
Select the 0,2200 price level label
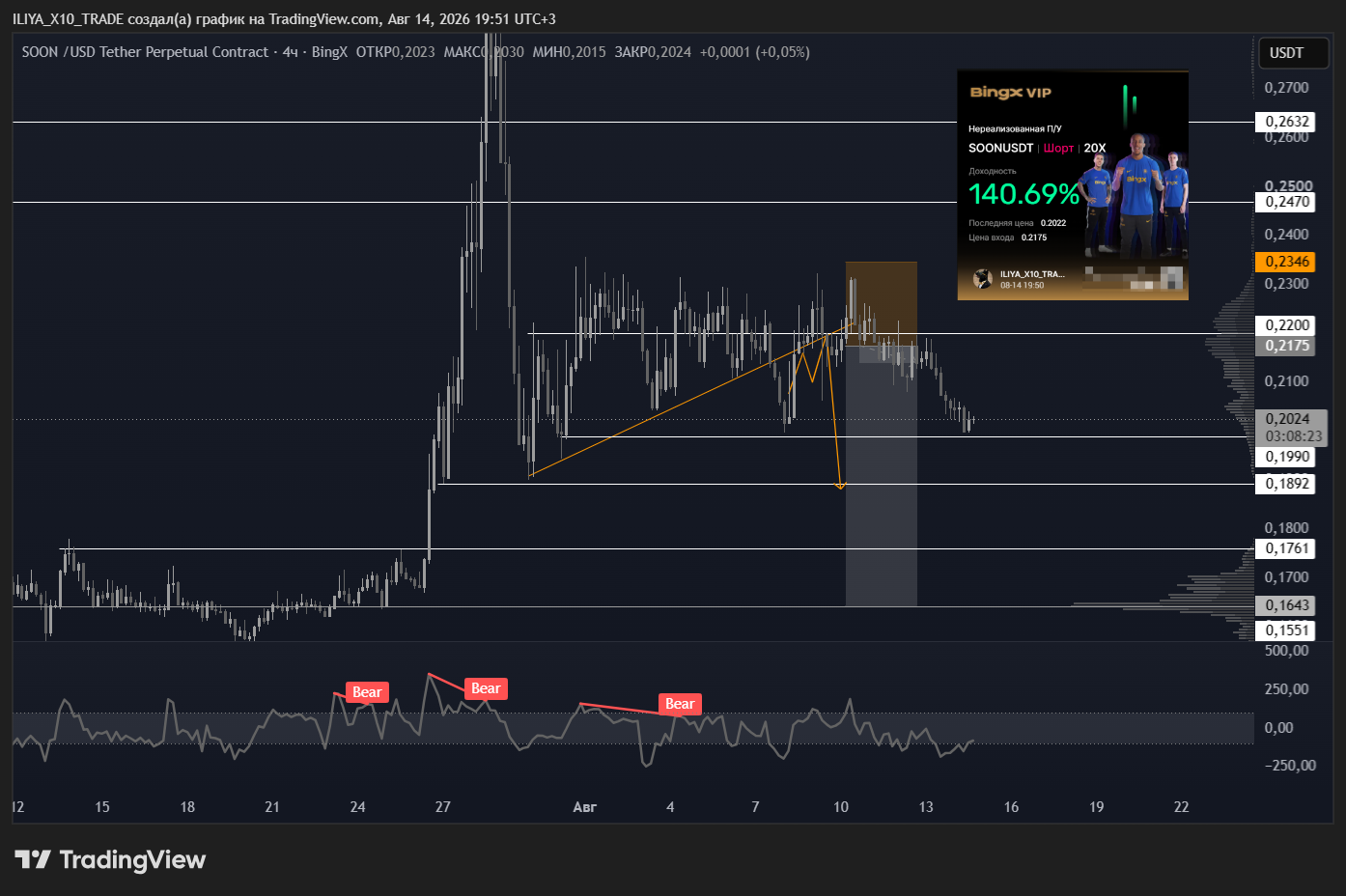(1287, 325)
